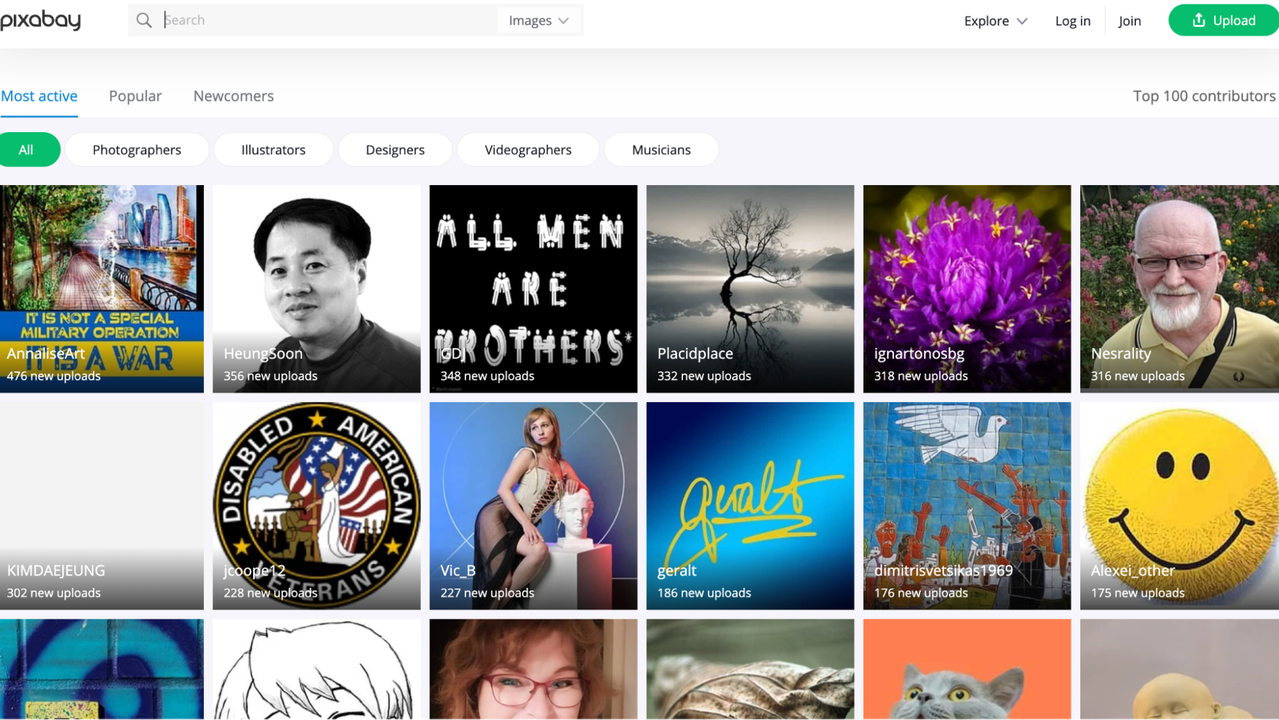Select the Most active tab
Viewport: 1279px width, 720px height.
pyautogui.click(x=39, y=96)
